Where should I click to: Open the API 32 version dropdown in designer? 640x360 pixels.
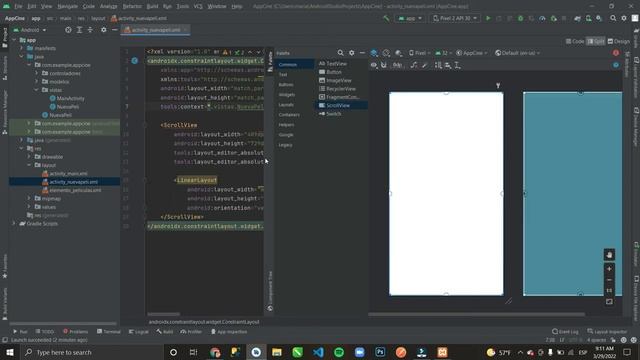(443, 53)
